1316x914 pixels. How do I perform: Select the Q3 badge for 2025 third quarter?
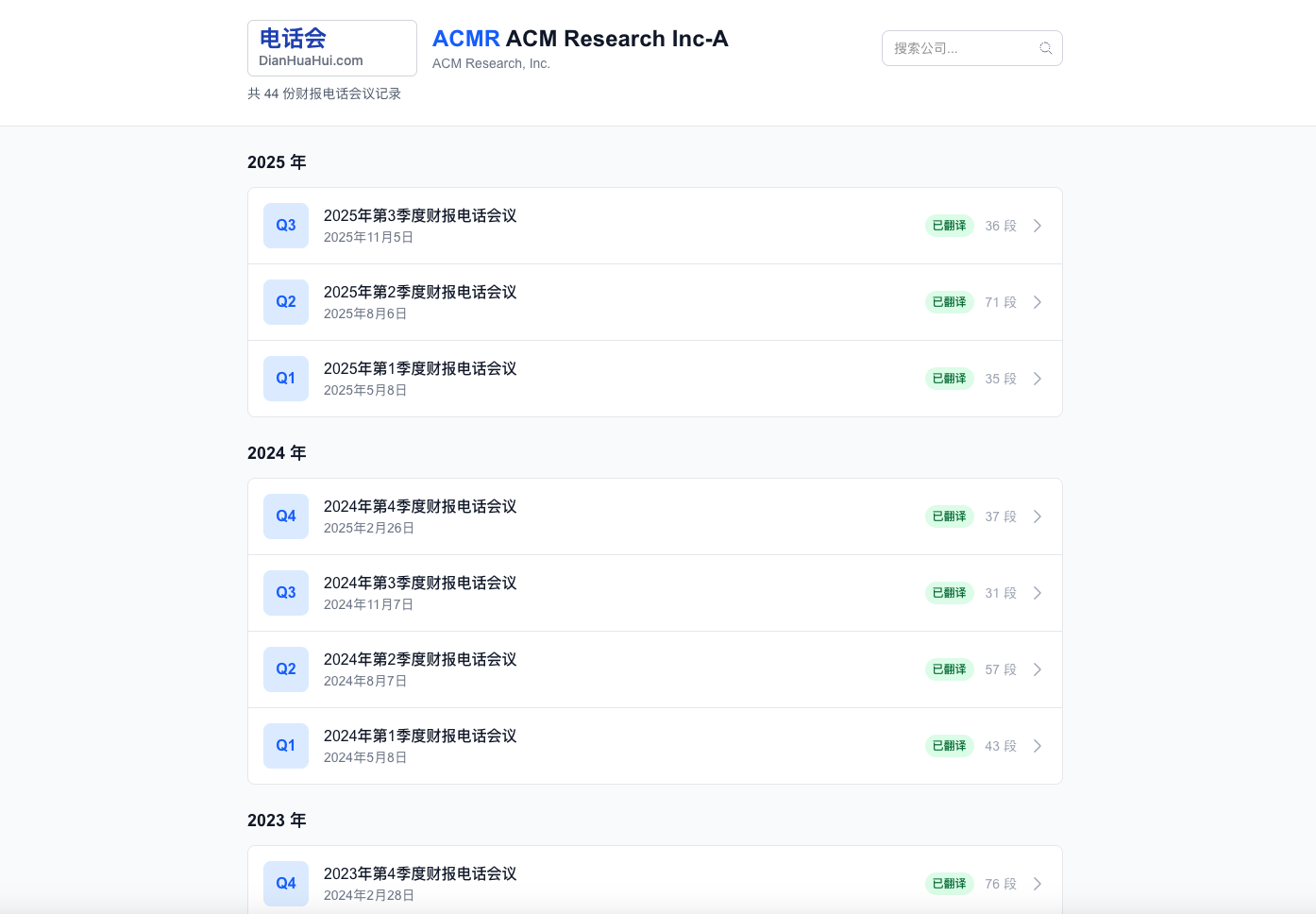click(x=285, y=225)
